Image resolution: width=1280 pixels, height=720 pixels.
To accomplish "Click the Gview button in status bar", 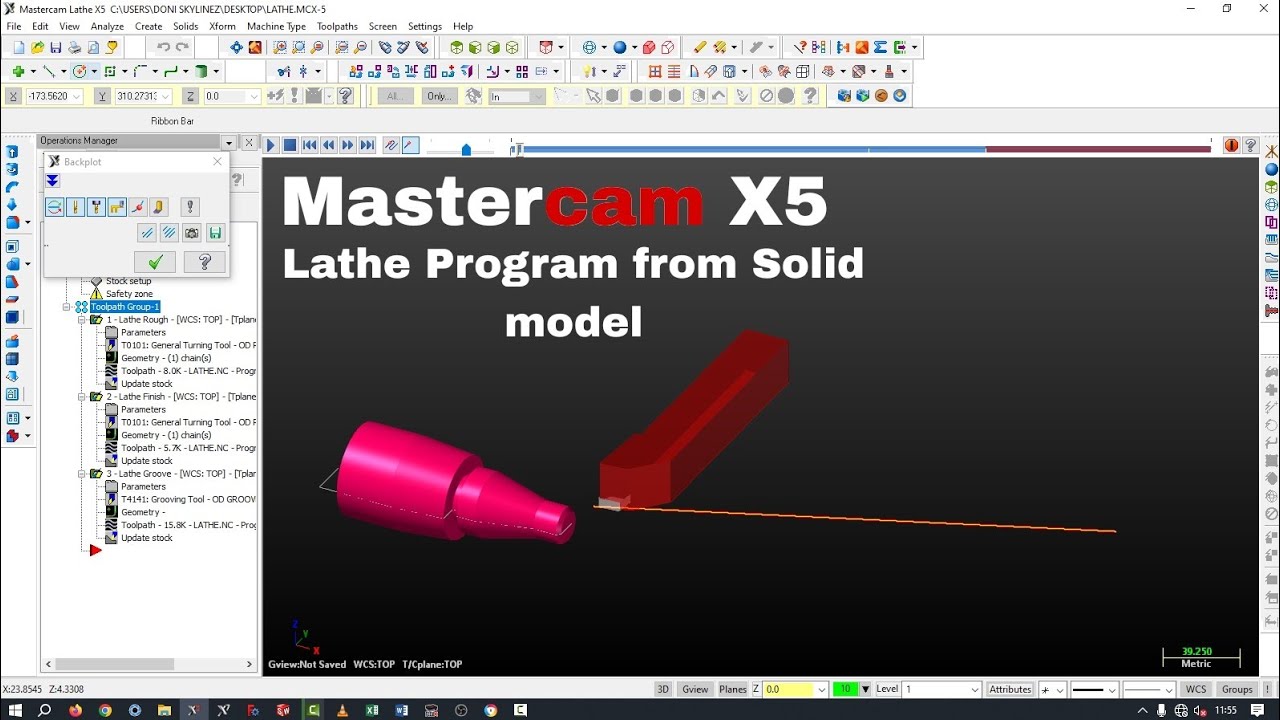I will pos(695,689).
